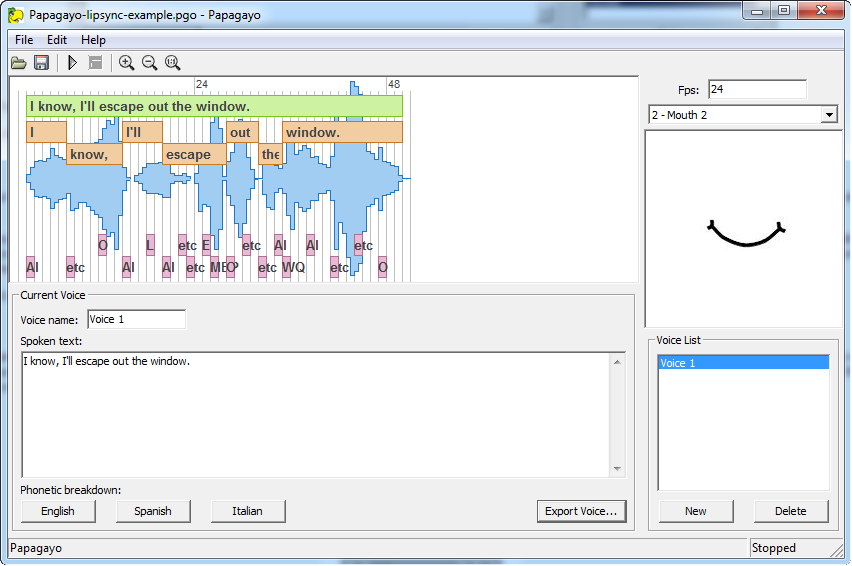Image resolution: width=852 pixels, height=566 pixels.
Task: Click the down arrow of the Spoken text scrollbar
Action: (617, 469)
